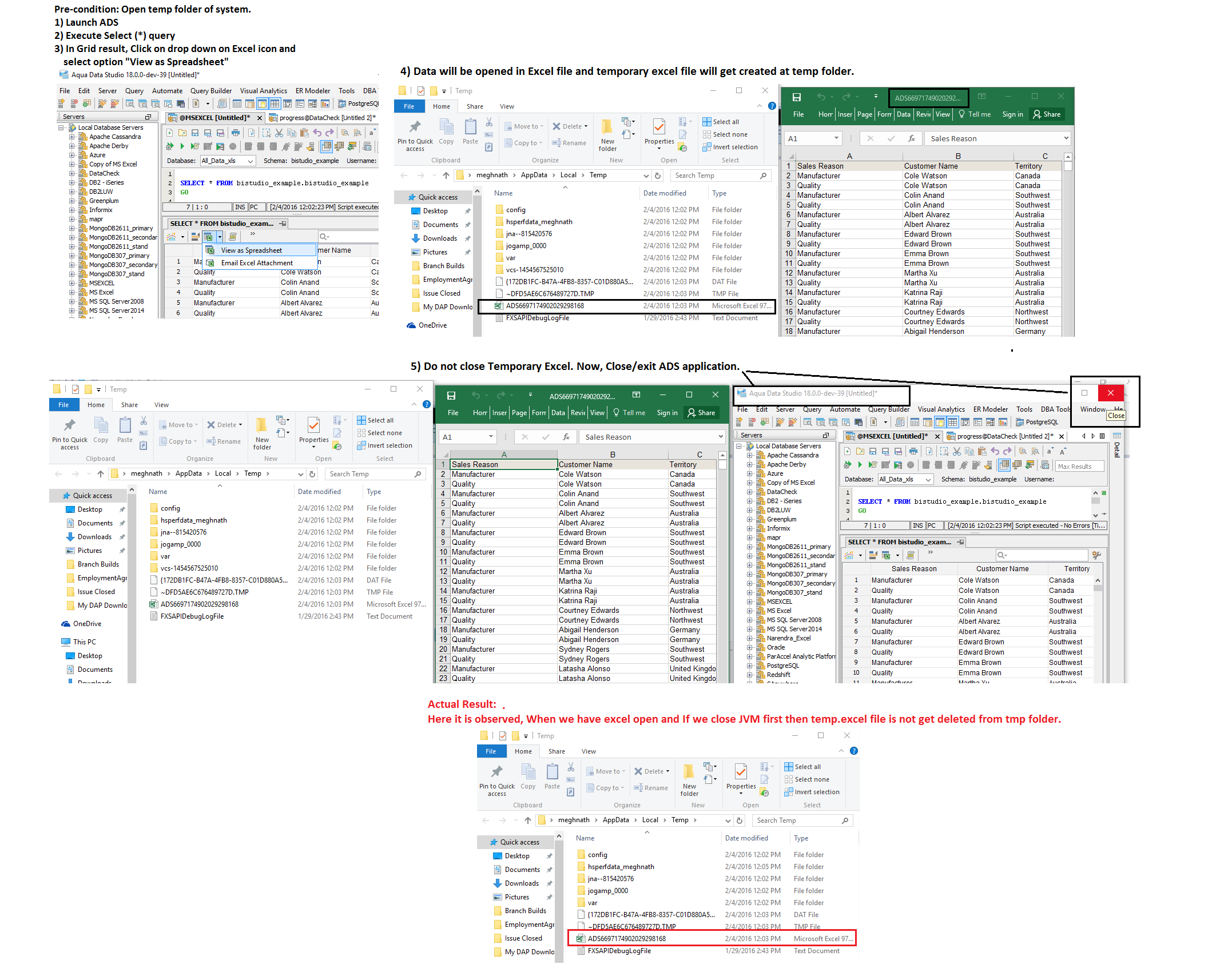Click Insert Function fx icon in step 4 Excel

(912, 138)
